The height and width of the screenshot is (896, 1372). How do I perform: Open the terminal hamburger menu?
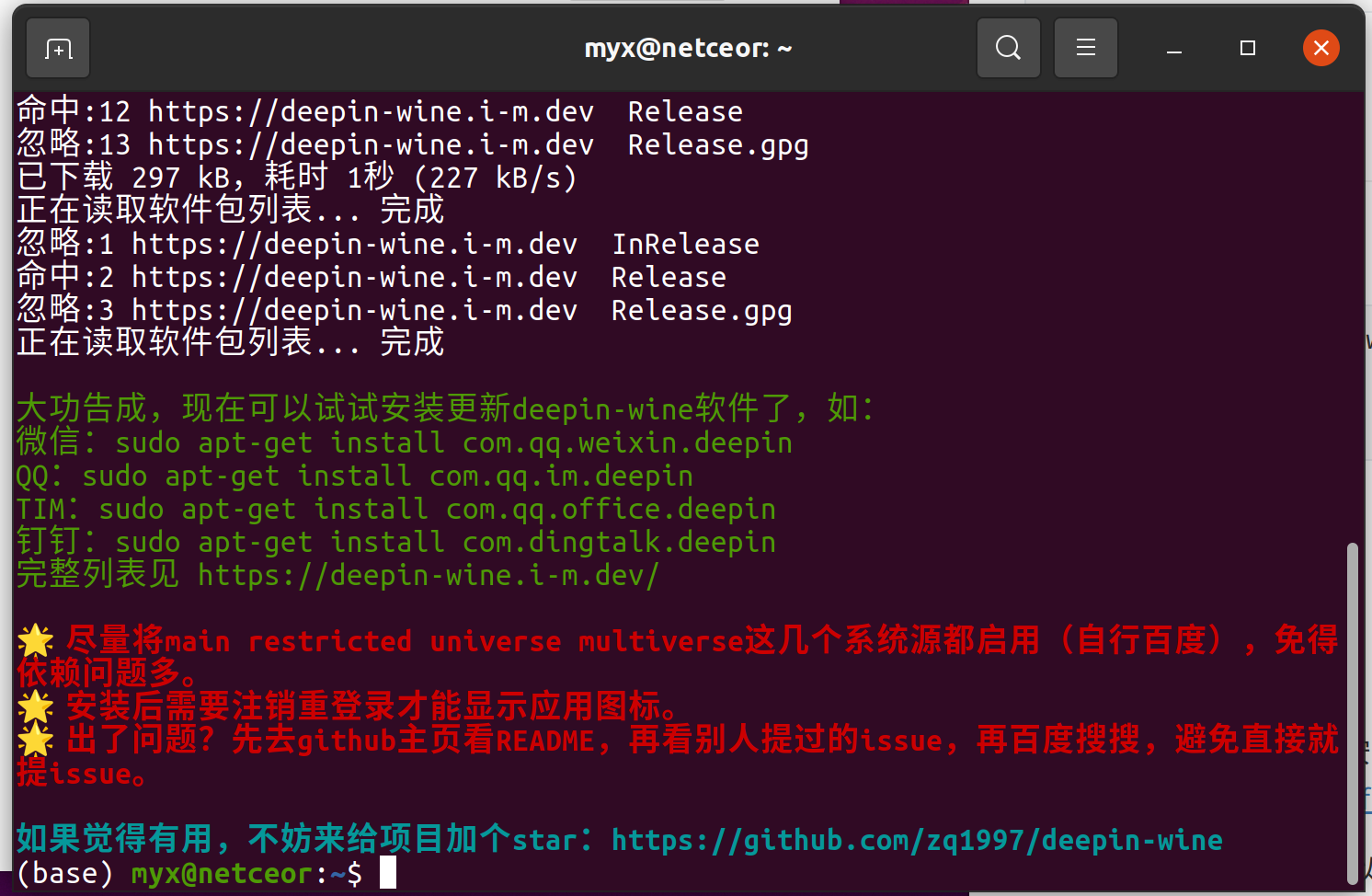pyautogui.click(x=1085, y=48)
